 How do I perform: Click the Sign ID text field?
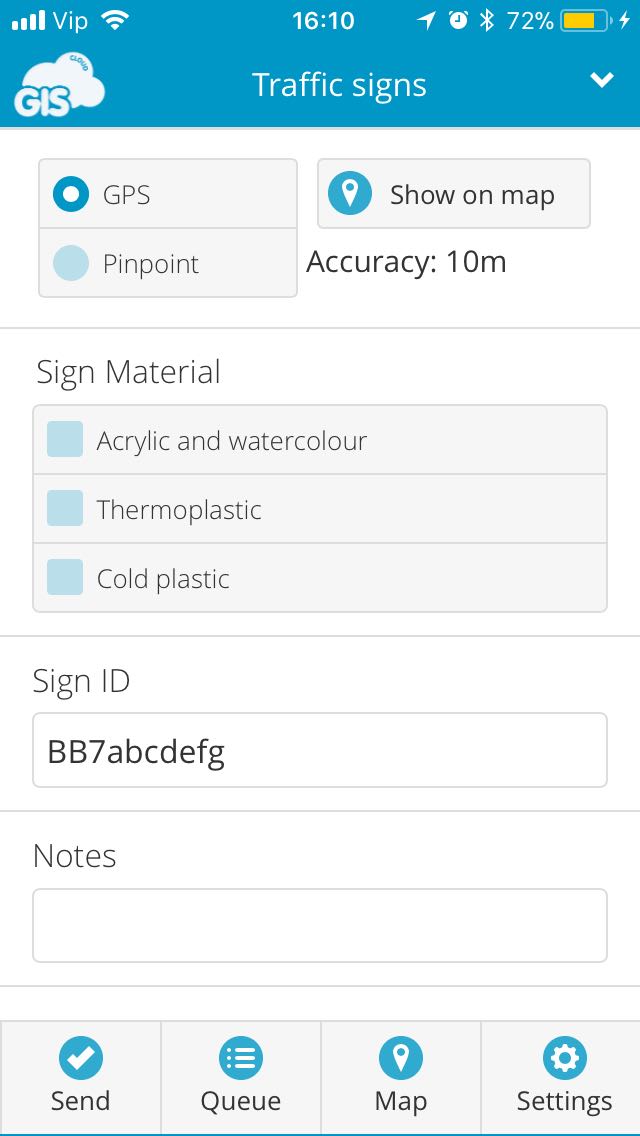point(320,750)
